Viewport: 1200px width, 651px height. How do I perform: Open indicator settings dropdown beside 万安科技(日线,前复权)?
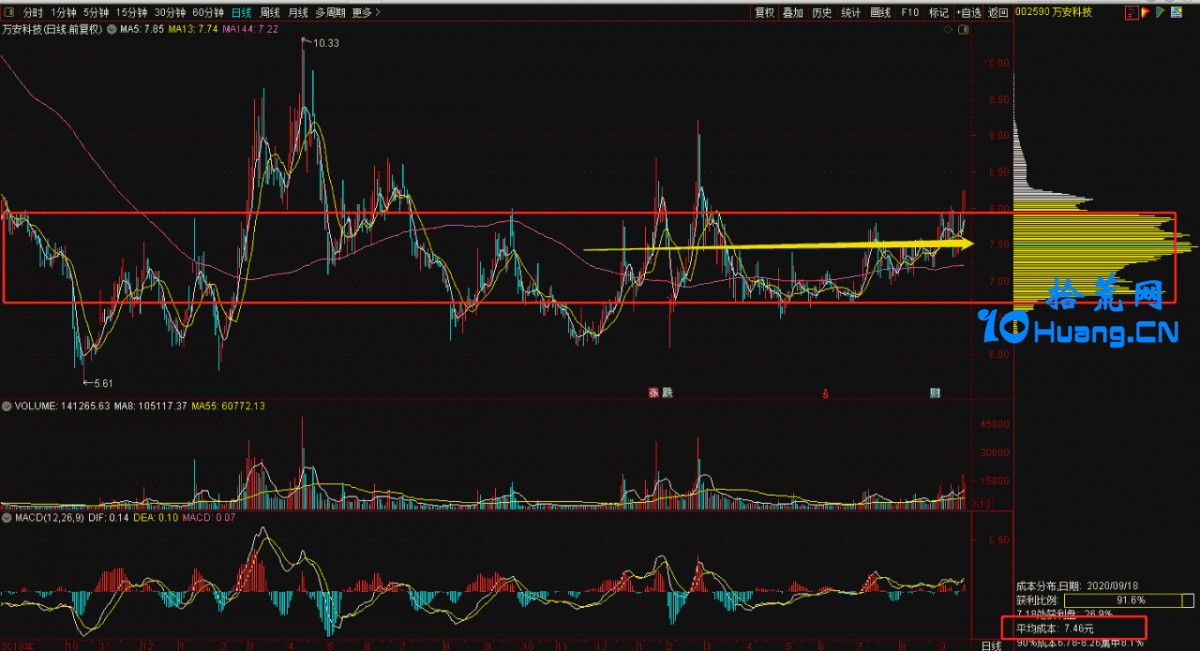pyautogui.click(x=112, y=31)
